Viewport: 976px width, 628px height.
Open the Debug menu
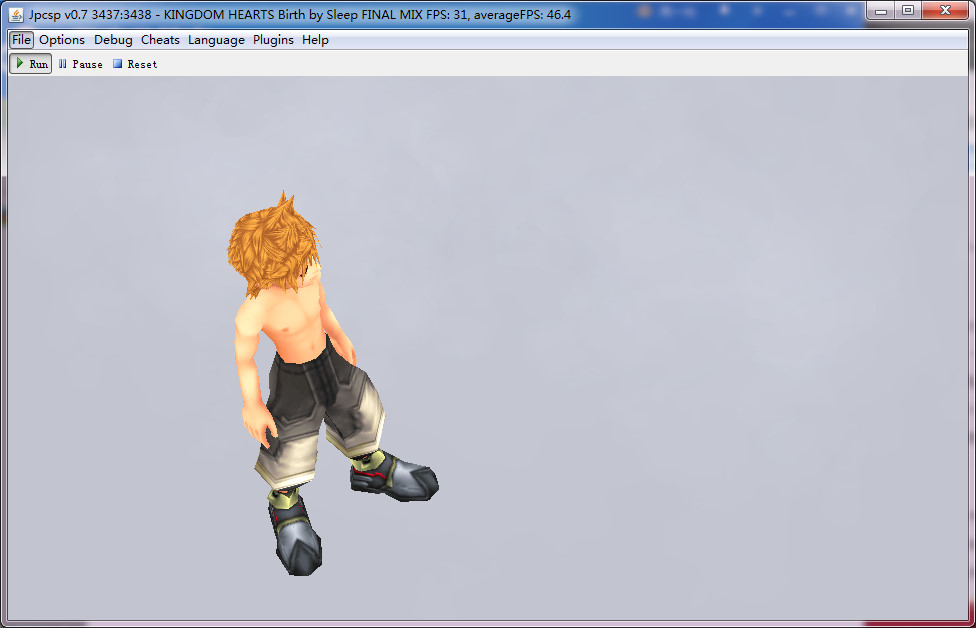pos(113,40)
